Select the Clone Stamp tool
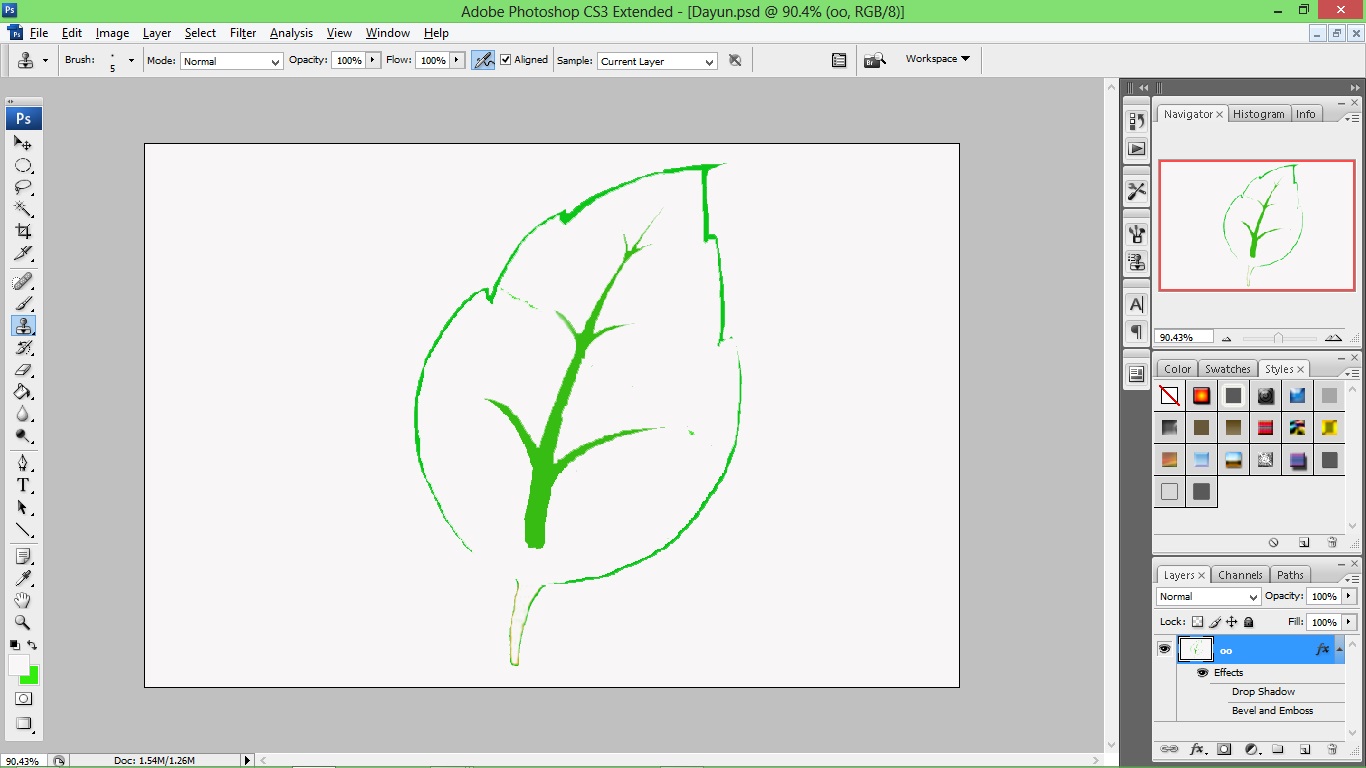Image resolution: width=1366 pixels, height=768 pixels. [22, 325]
